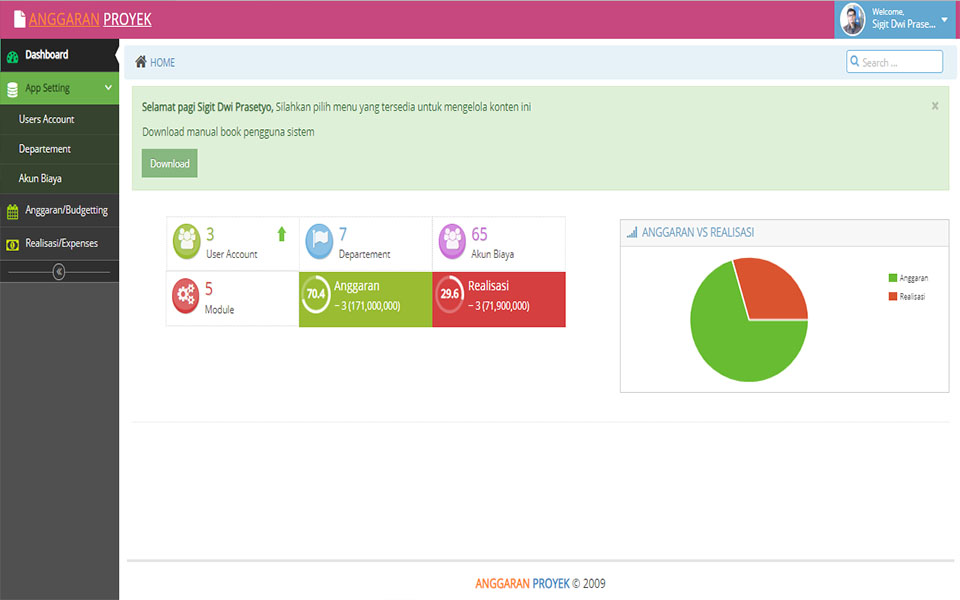This screenshot has width=960, height=600.
Task: Click the ANGGARAN PROYEK header title link
Action: (x=90, y=19)
